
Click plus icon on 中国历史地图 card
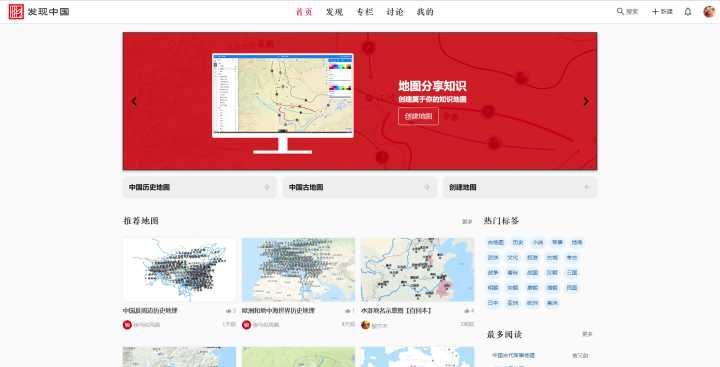[267, 187]
